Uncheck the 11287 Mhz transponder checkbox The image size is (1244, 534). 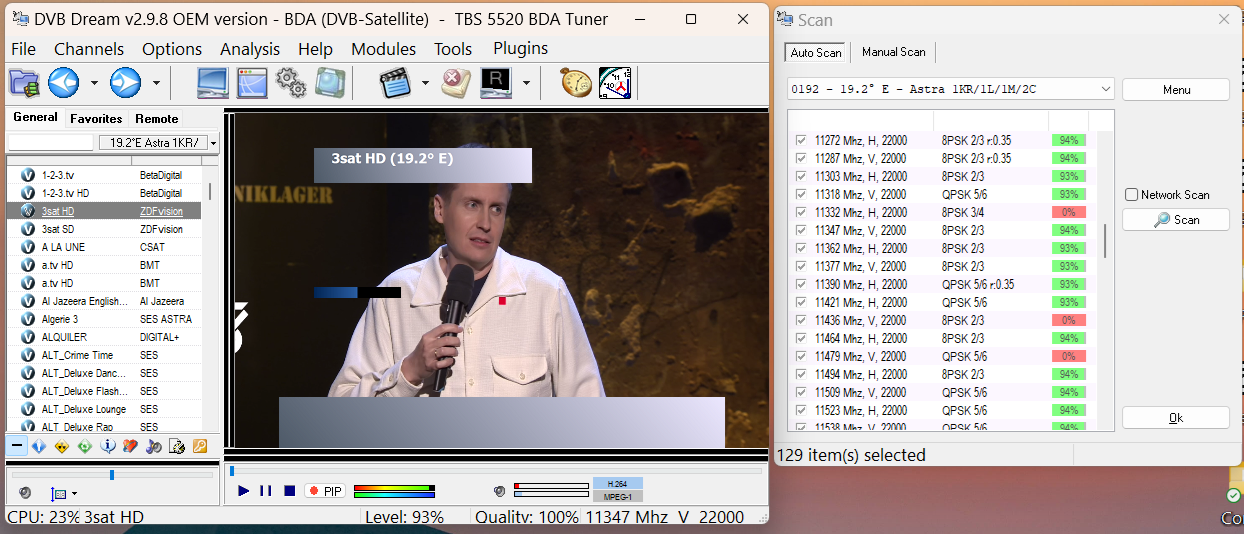[800, 159]
